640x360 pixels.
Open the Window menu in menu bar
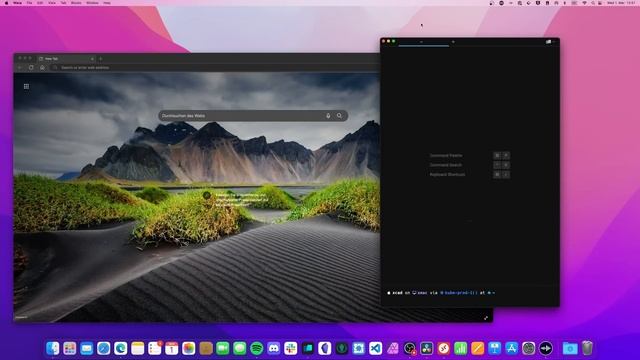tap(92, 3)
